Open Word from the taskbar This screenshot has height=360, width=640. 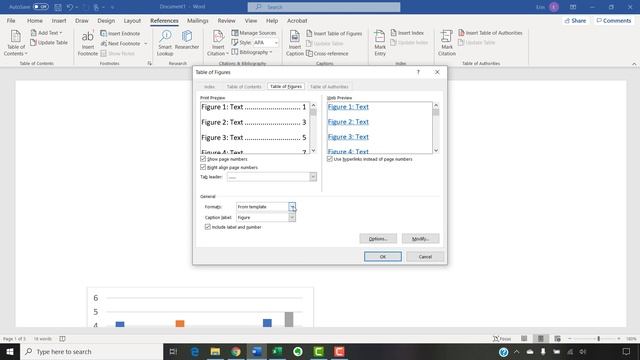(257, 351)
